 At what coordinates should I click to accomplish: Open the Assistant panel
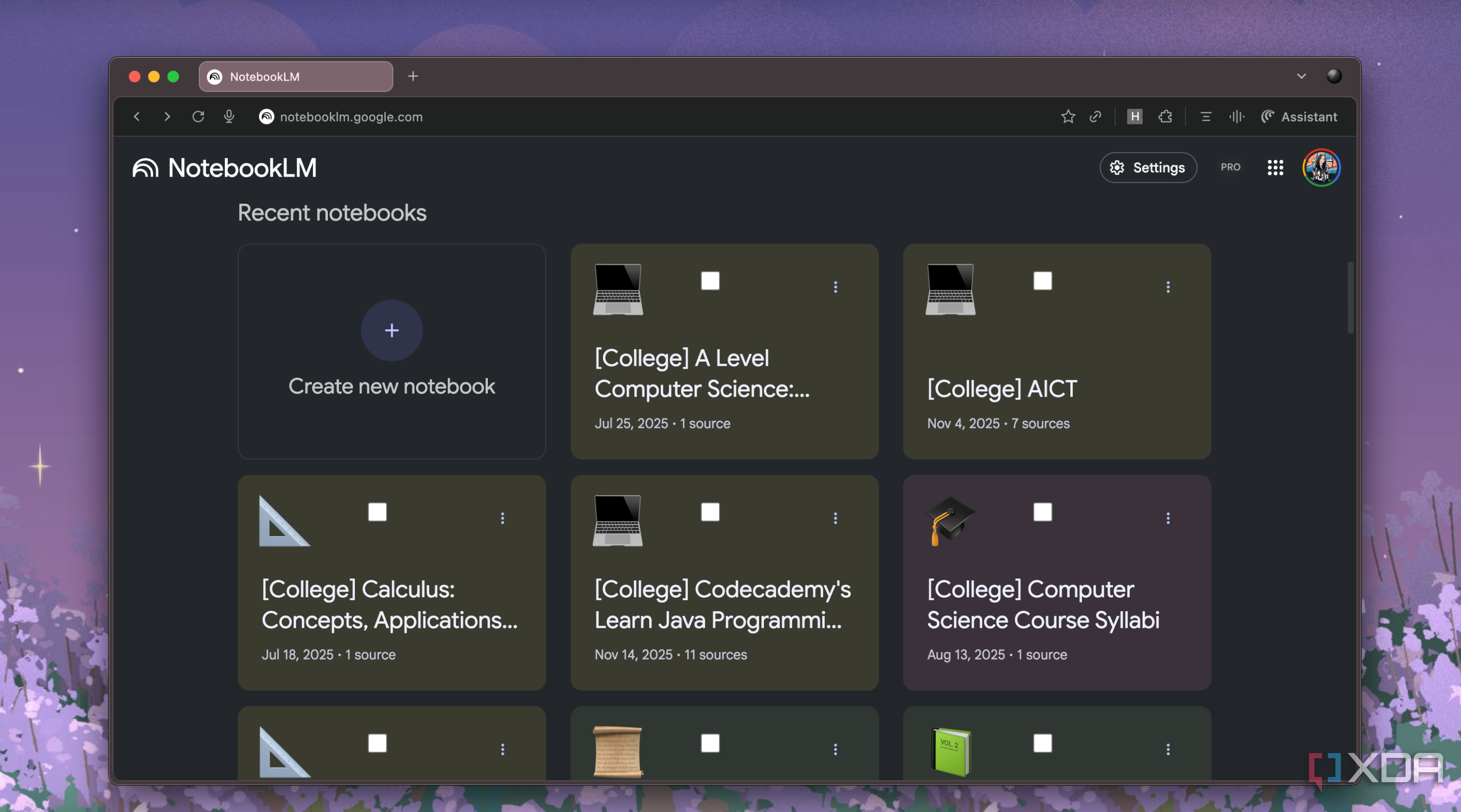[1299, 117]
